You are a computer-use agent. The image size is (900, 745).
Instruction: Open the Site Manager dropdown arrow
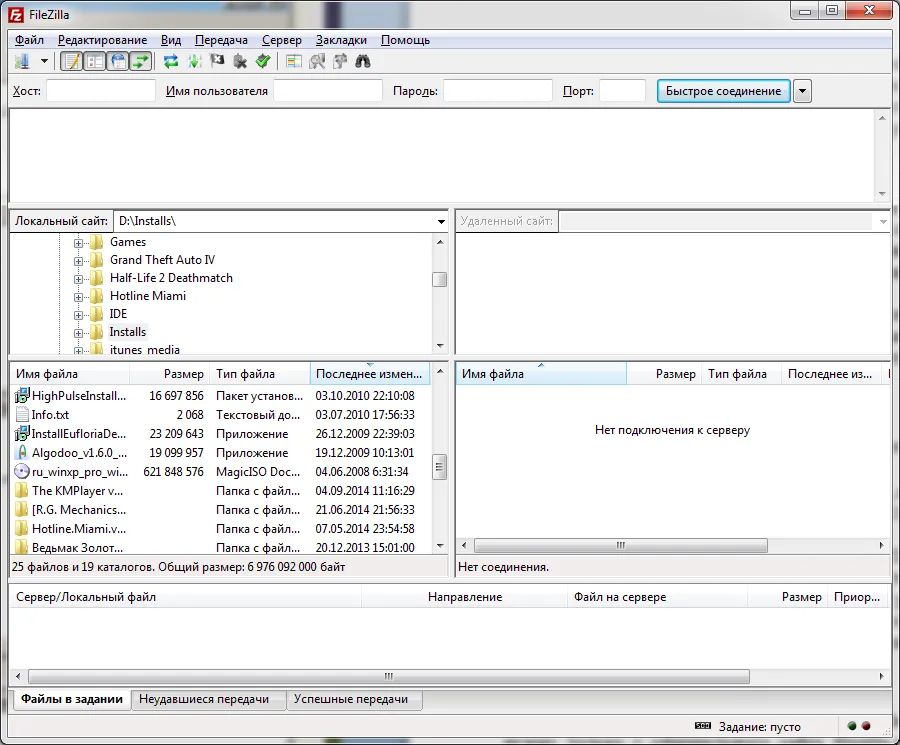pyautogui.click(x=44, y=61)
